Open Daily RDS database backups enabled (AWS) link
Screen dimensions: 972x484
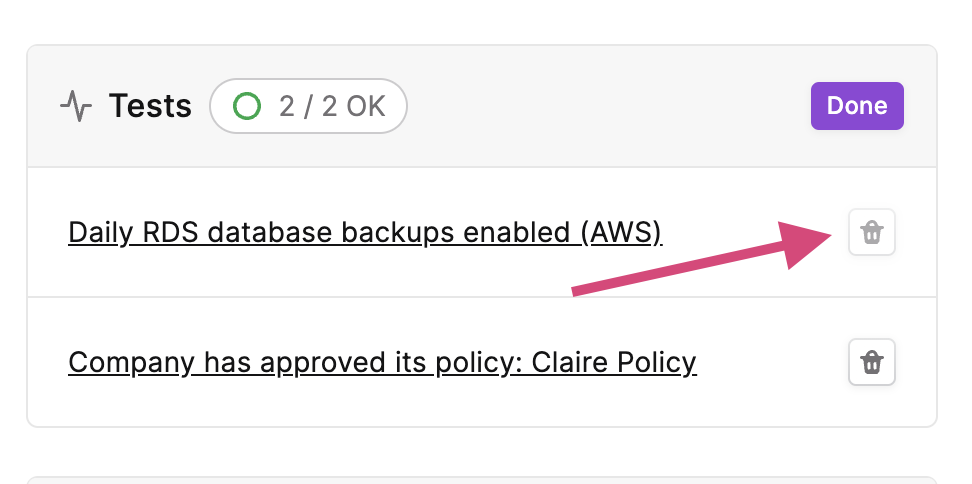[x=365, y=233]
